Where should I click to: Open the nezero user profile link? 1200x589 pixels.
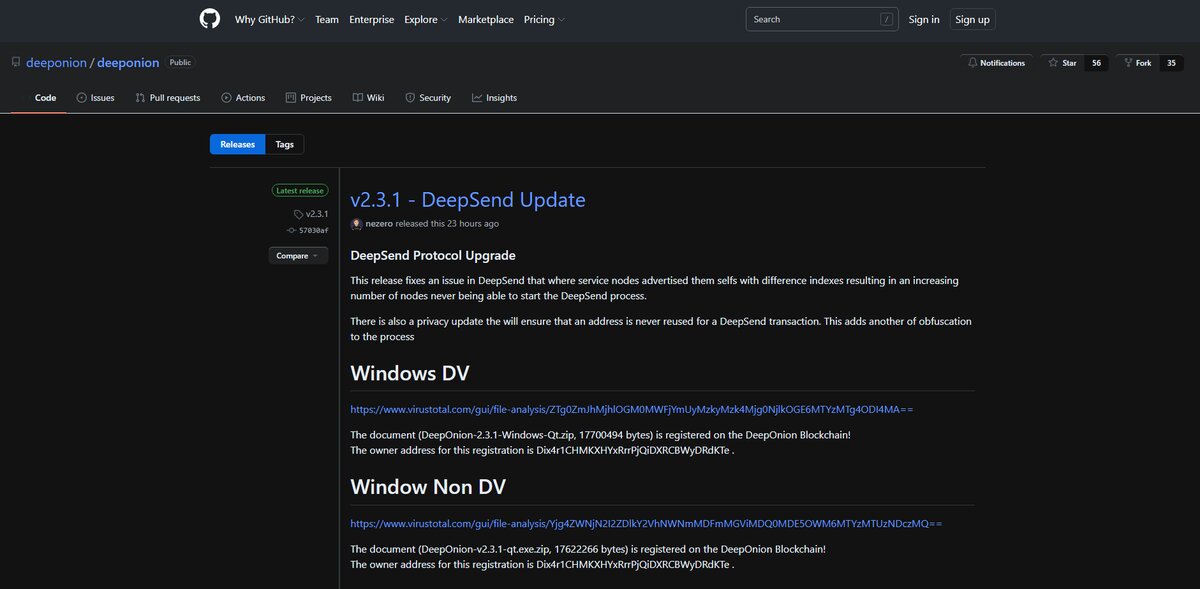pyautogui.click(x=379, y=223)
